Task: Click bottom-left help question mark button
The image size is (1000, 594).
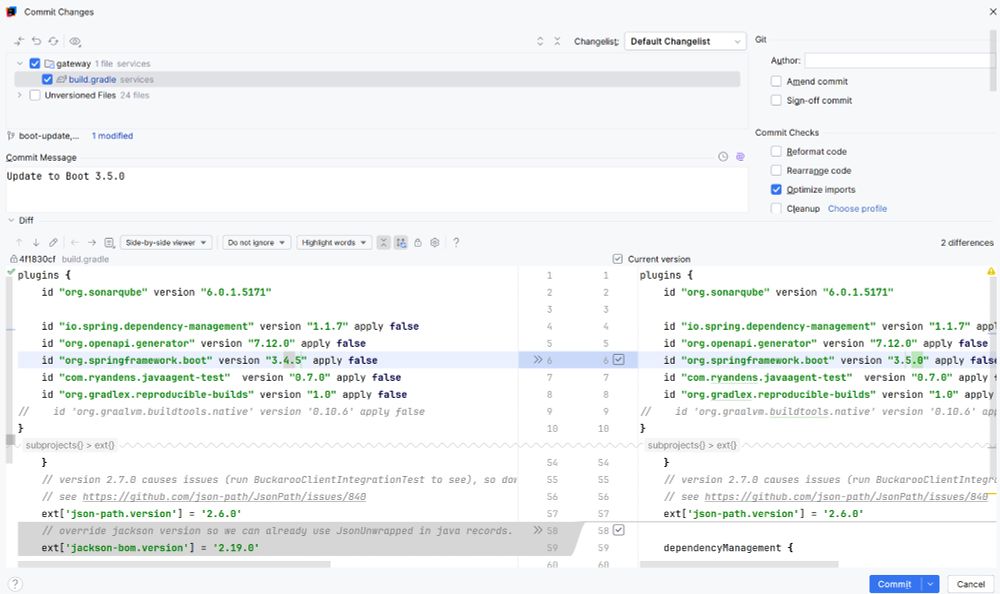Action: 15,584
